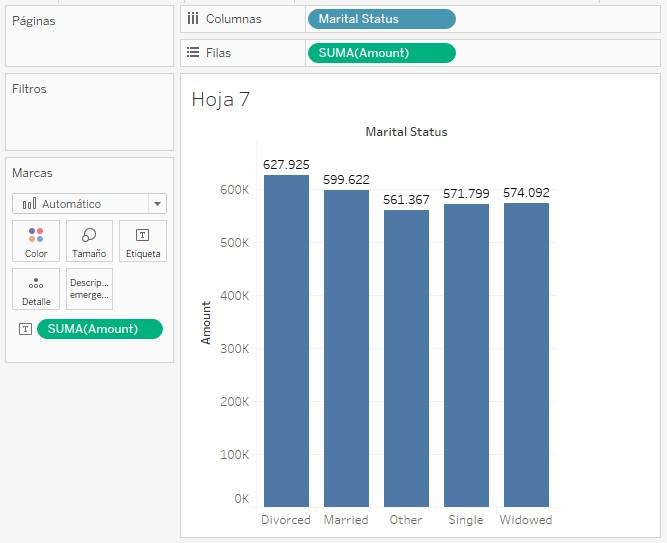Viewport: 667px width, 543px height.
Task: Click the Divorced axis label
Action: (x=286, y=520)
